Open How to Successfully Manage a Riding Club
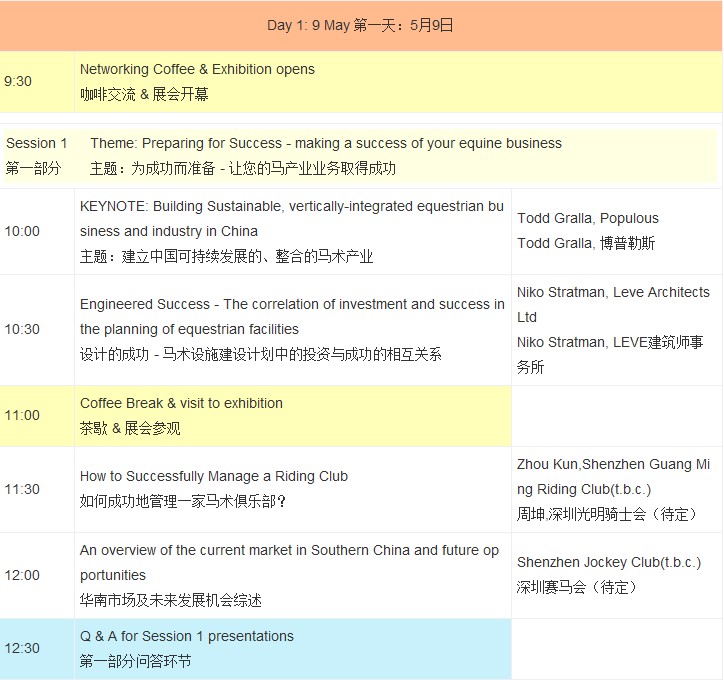 pyautogui.click(x=214, y=476)
